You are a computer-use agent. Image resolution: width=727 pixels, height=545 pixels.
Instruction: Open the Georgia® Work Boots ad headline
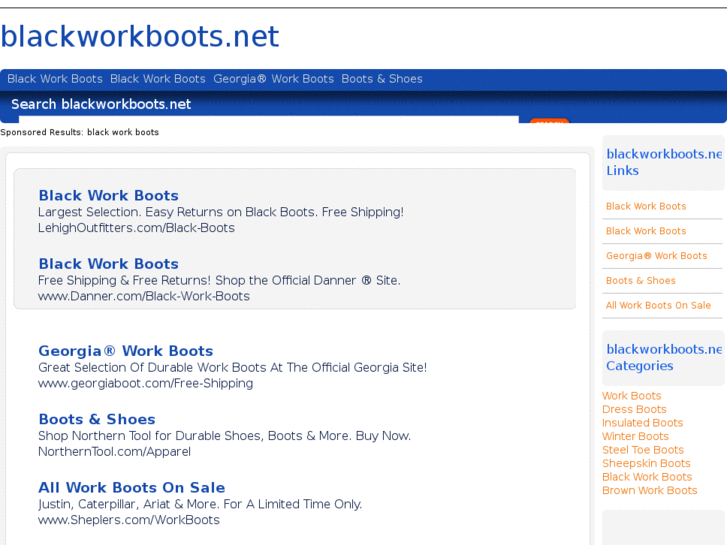coord(126,351)
